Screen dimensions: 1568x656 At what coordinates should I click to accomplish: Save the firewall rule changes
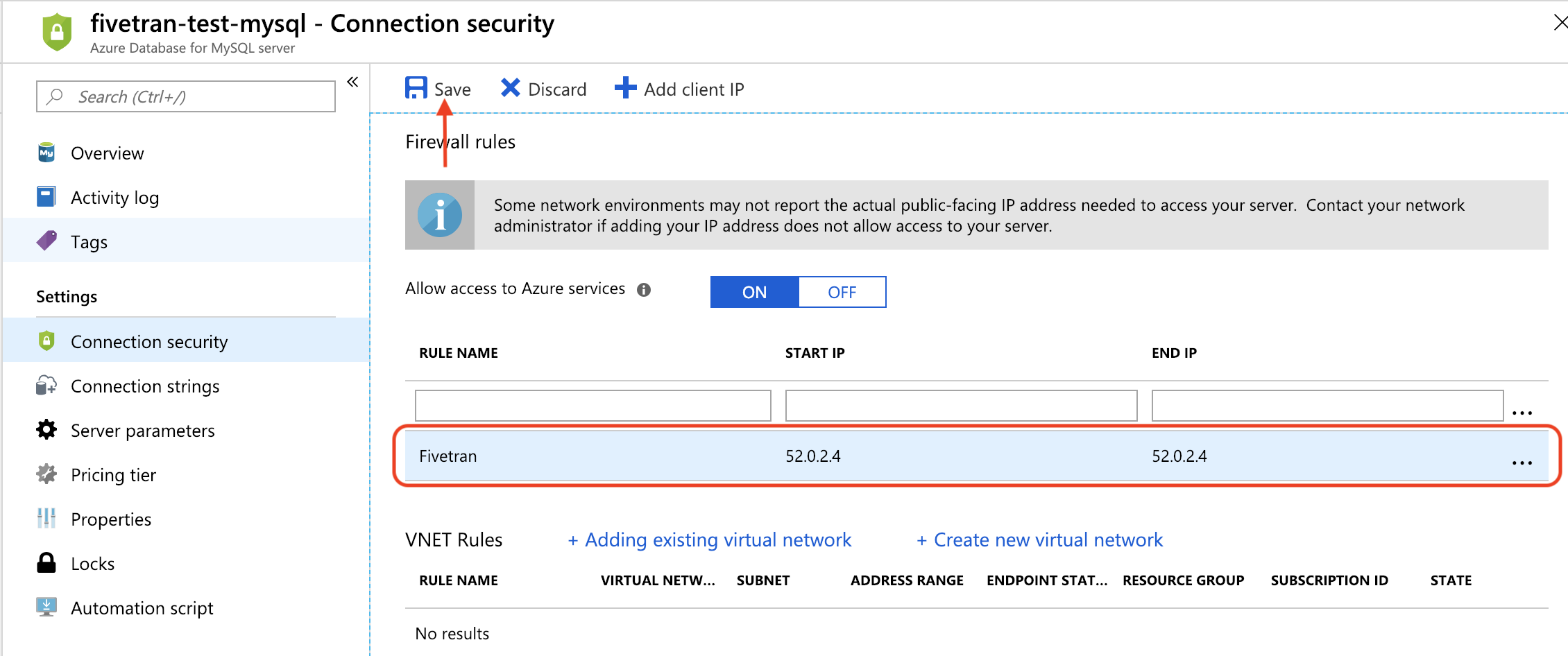click(438, 89)
